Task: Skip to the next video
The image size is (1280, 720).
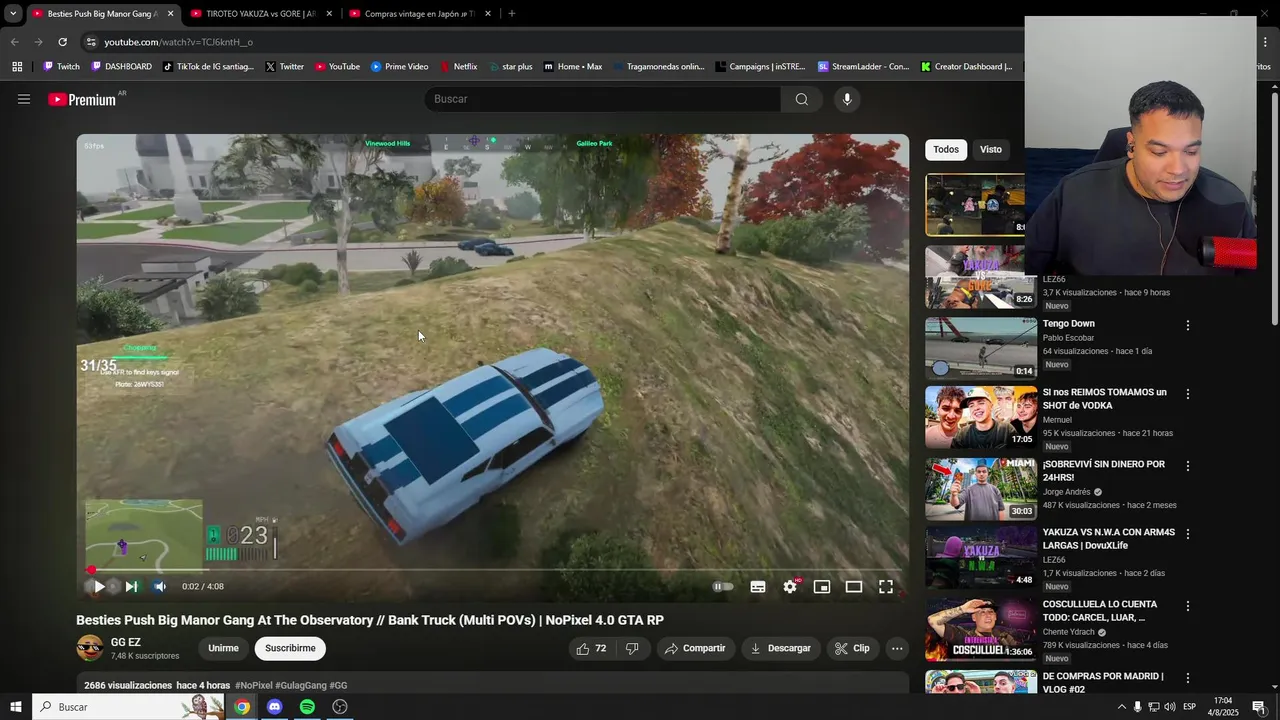Action: [x=131, y=587]
